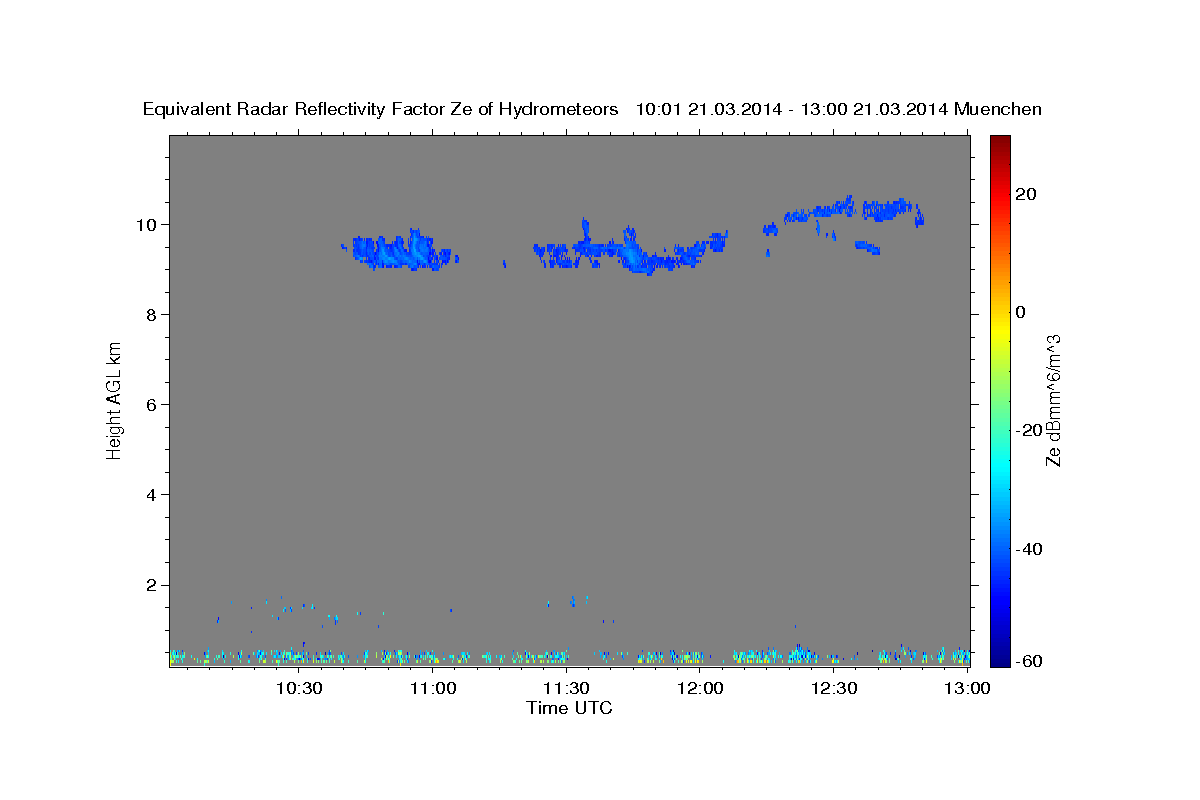Click the 'Time UTC' axis label
This screenshot has height=800, width=1200.
(x=569, y=708)
